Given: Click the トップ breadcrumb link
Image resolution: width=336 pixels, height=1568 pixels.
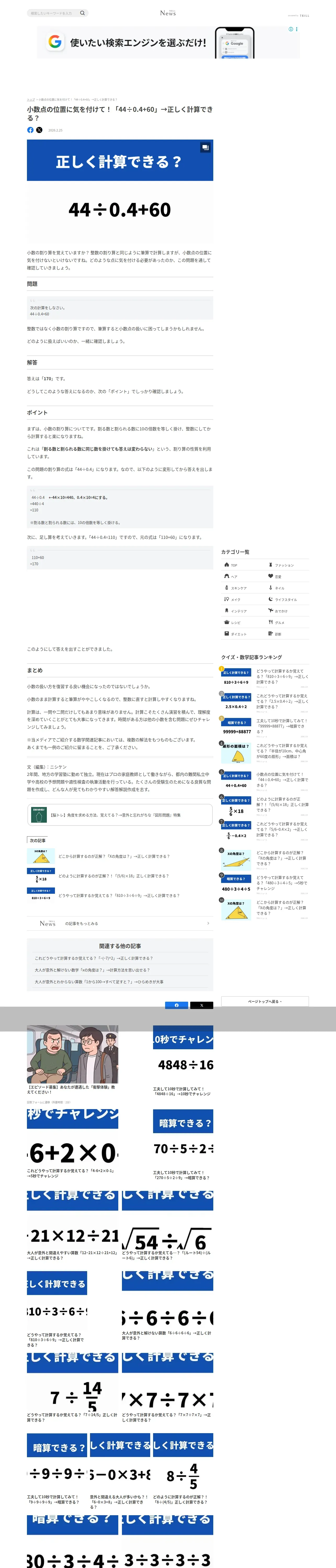Looking at the screenshot, I should coord(31,99).
